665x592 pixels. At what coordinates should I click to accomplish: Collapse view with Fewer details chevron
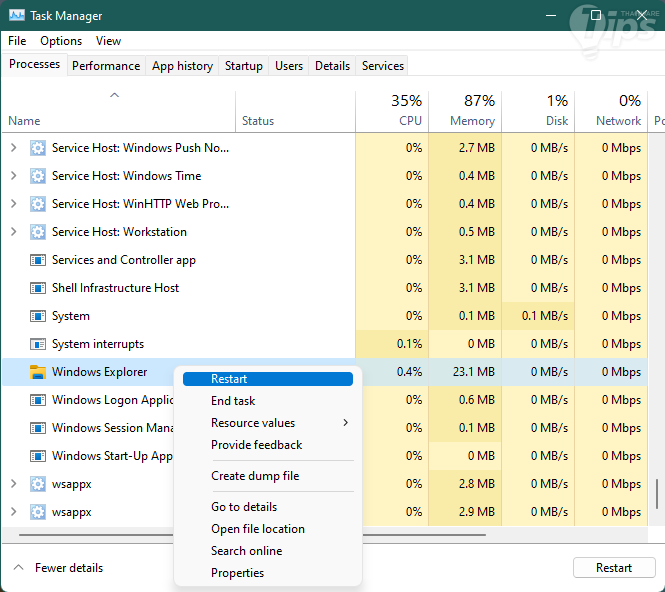click(18, 567)
